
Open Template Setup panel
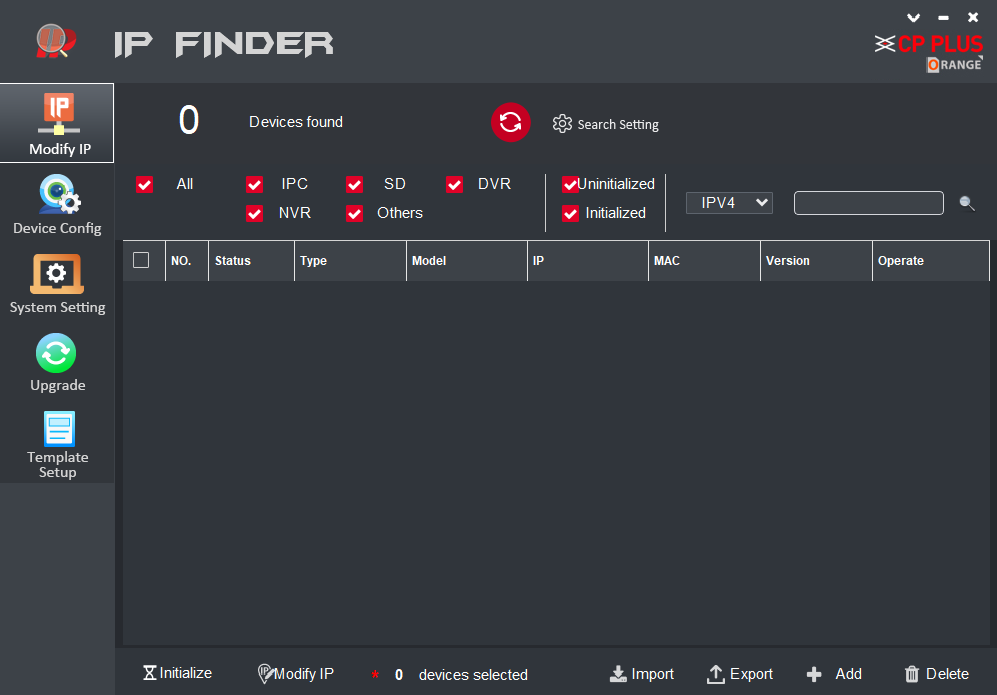(x=57, y=445)
